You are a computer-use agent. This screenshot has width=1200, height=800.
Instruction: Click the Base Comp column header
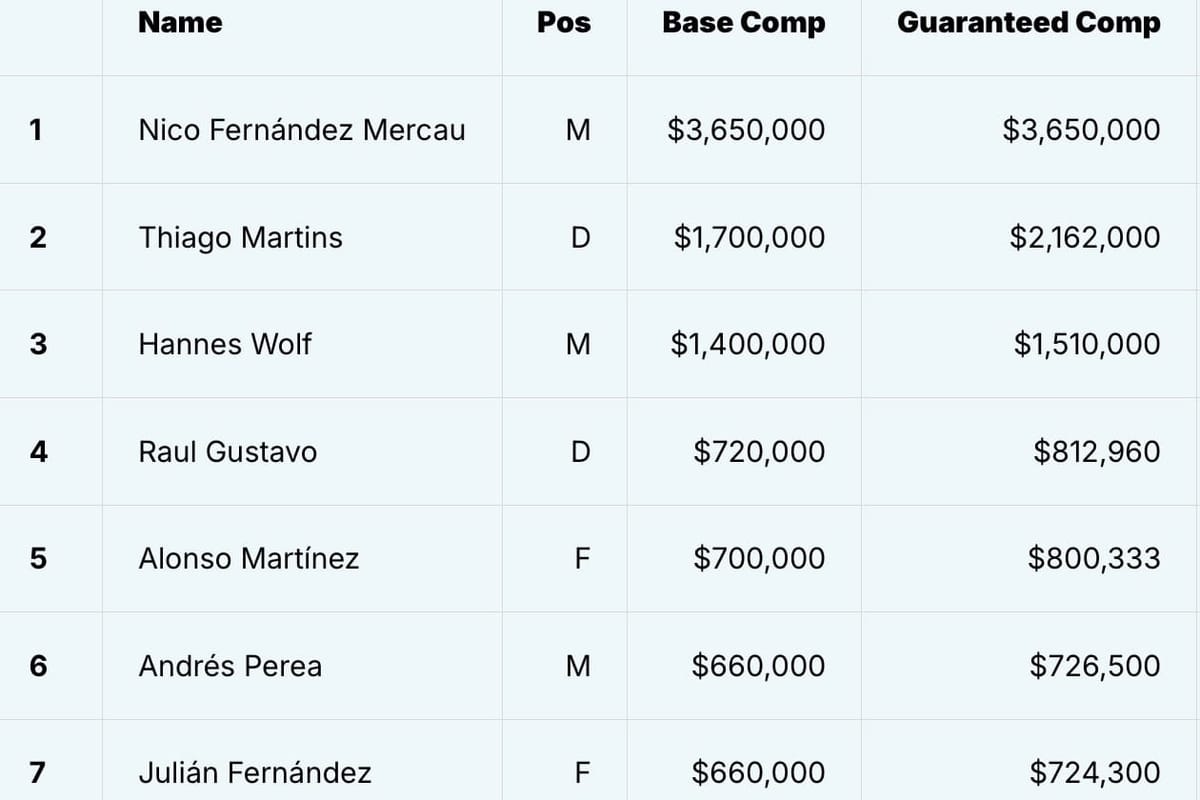tap(743, 23)
